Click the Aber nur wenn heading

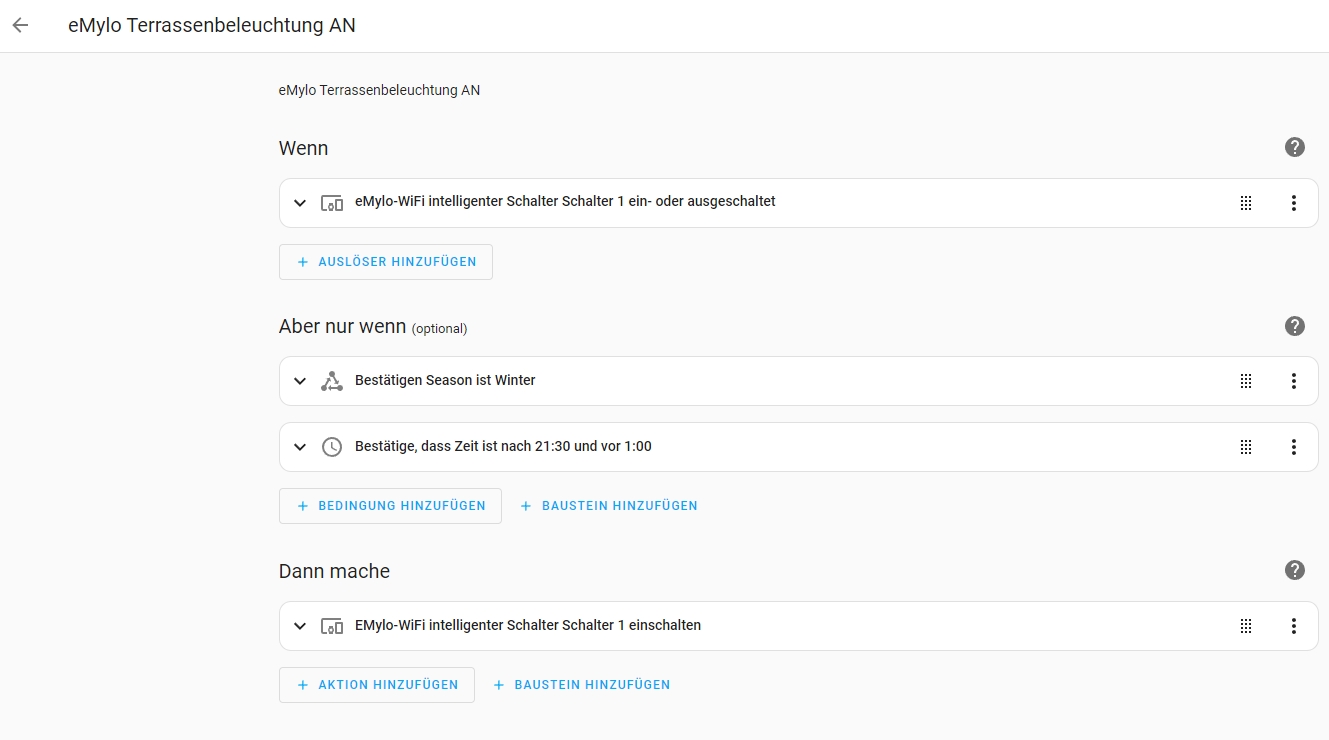click(343, 326)
